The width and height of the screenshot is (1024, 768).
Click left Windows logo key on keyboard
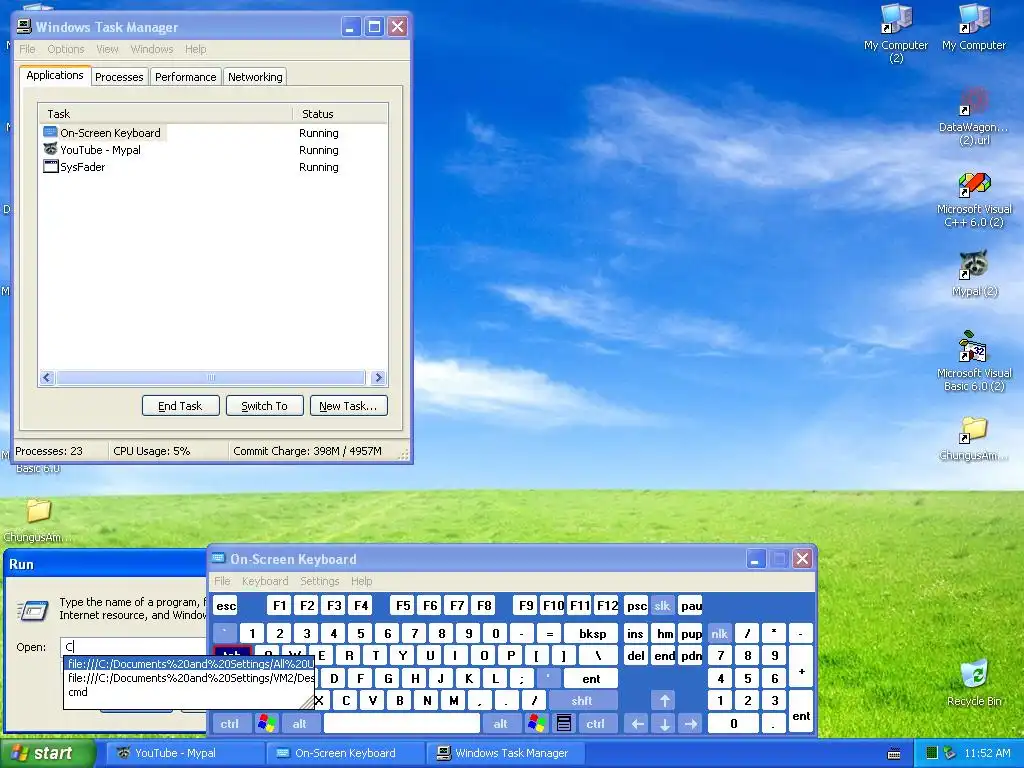point(266,724)
